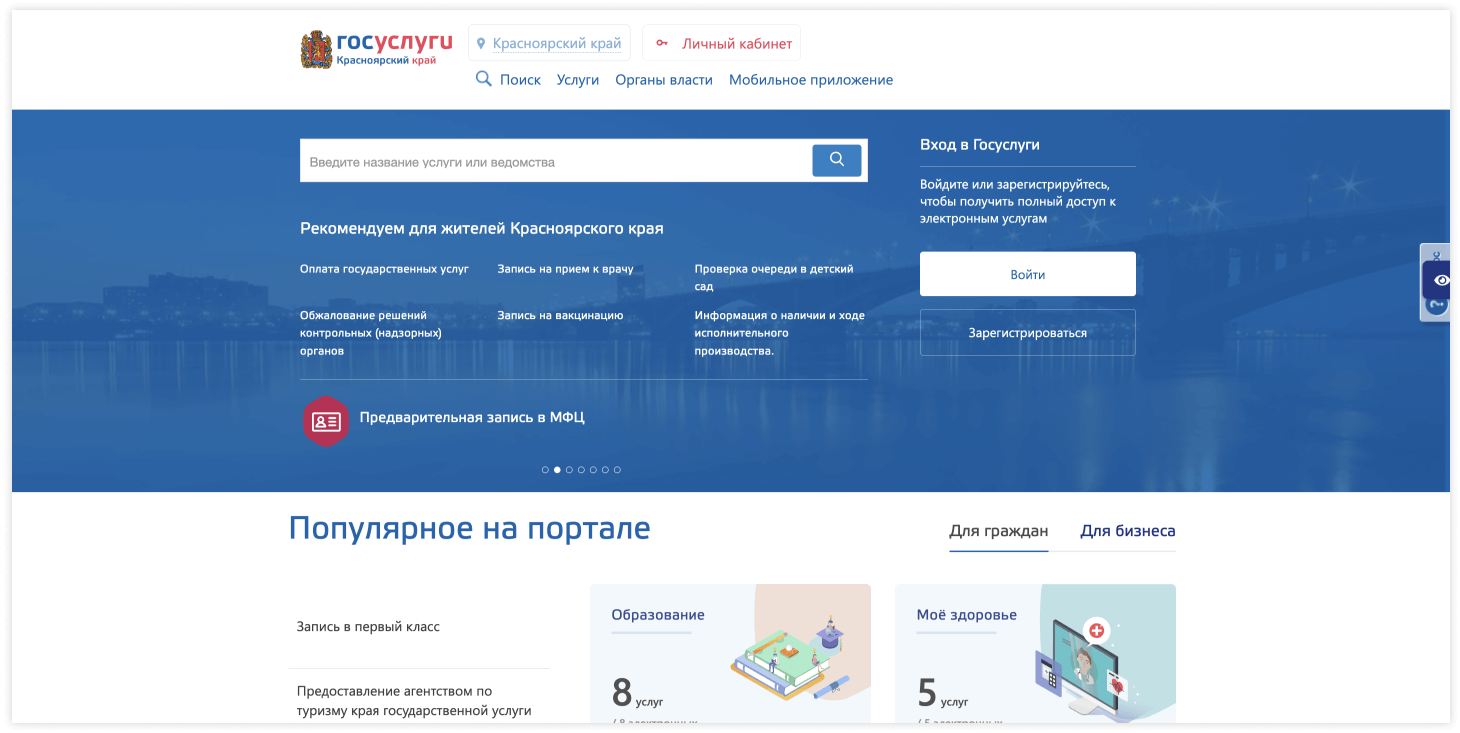
Task: Click the red МФЦ ID card icon
Action: (x=326, y=421)
